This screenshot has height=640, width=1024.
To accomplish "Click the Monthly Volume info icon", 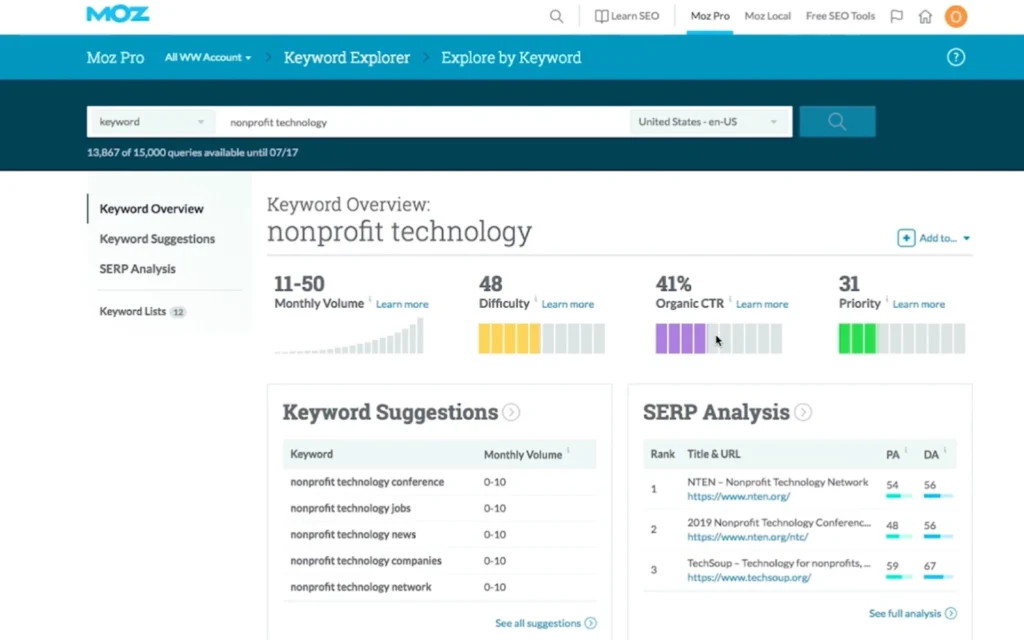I will (x=370, y=300).
